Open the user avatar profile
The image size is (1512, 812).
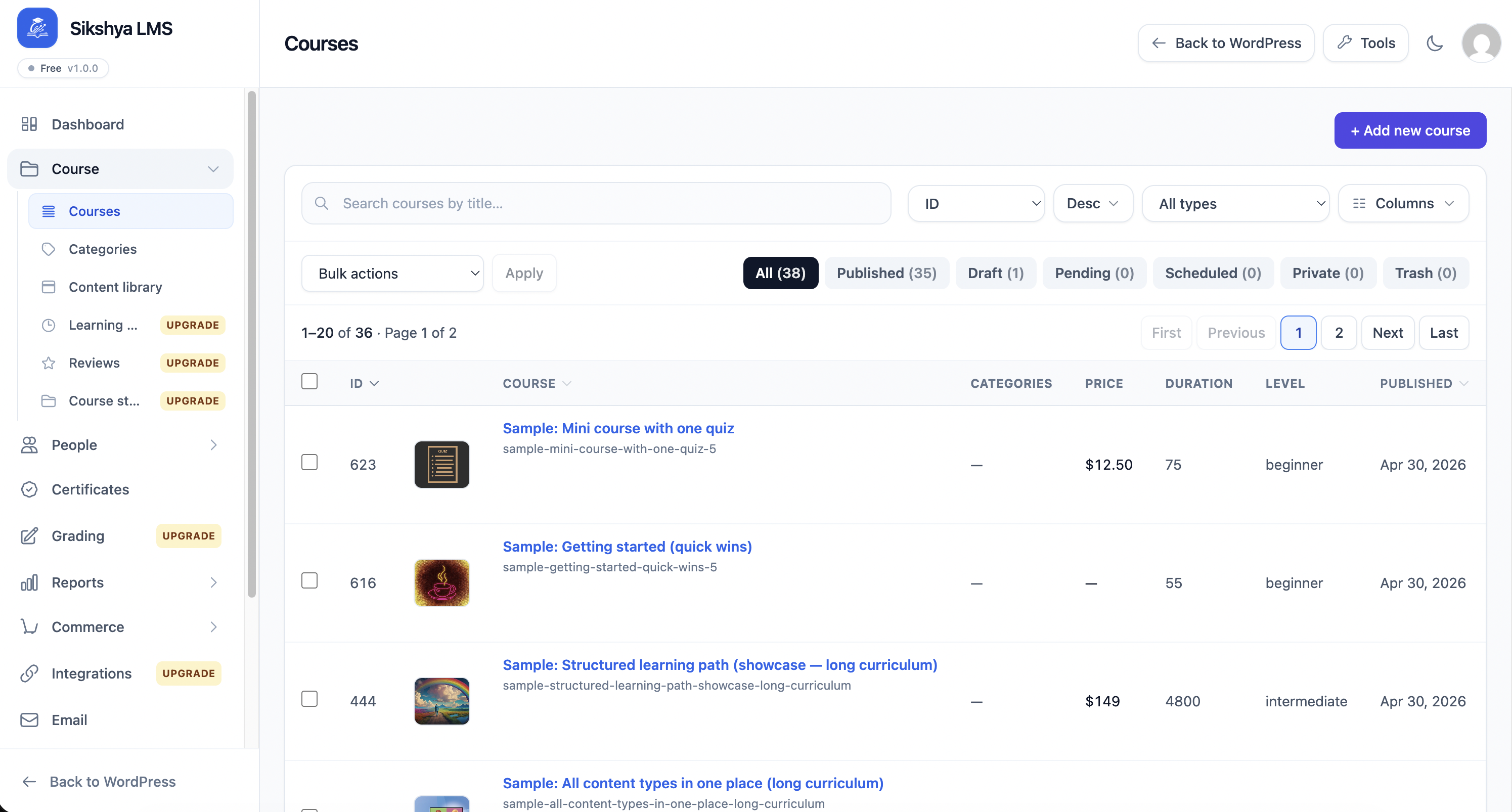coord(1481,43)
